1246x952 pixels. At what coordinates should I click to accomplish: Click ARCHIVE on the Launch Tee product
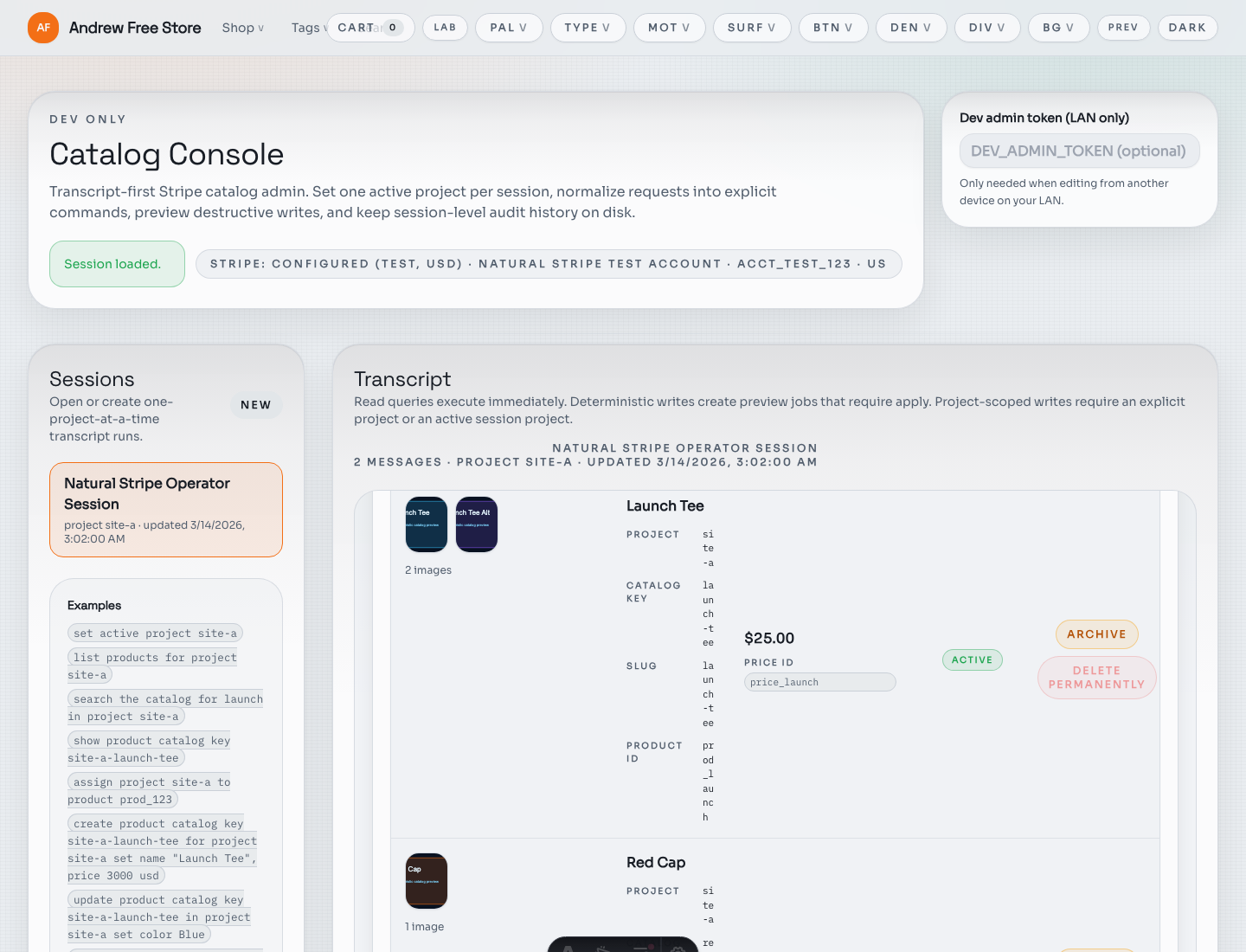coord(1096,634)
